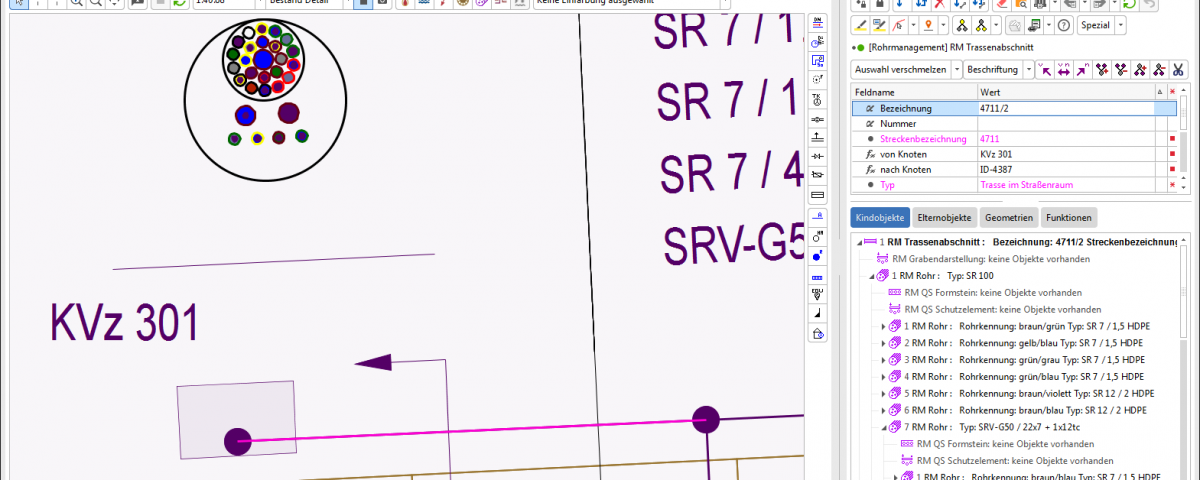The height and width of the screenshot is (480, 1200).
Task: Click the yellow highlight pen icon
Action: tap(860, 25)
